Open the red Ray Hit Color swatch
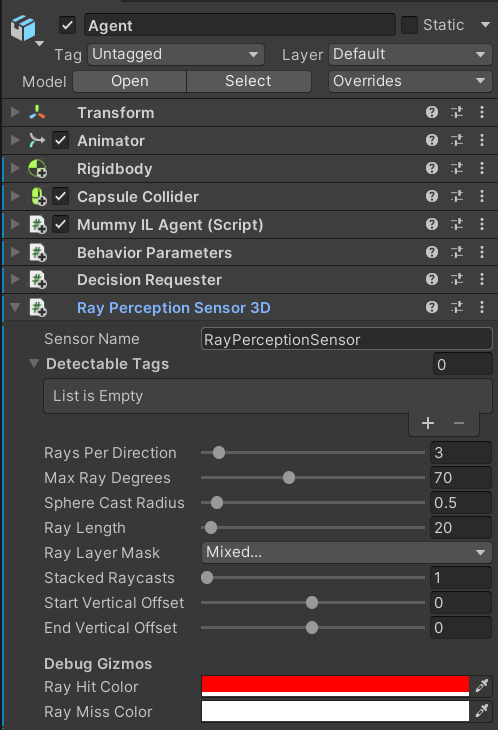The height and width of the screenshot is (730, 498). (x=335, y=686)
